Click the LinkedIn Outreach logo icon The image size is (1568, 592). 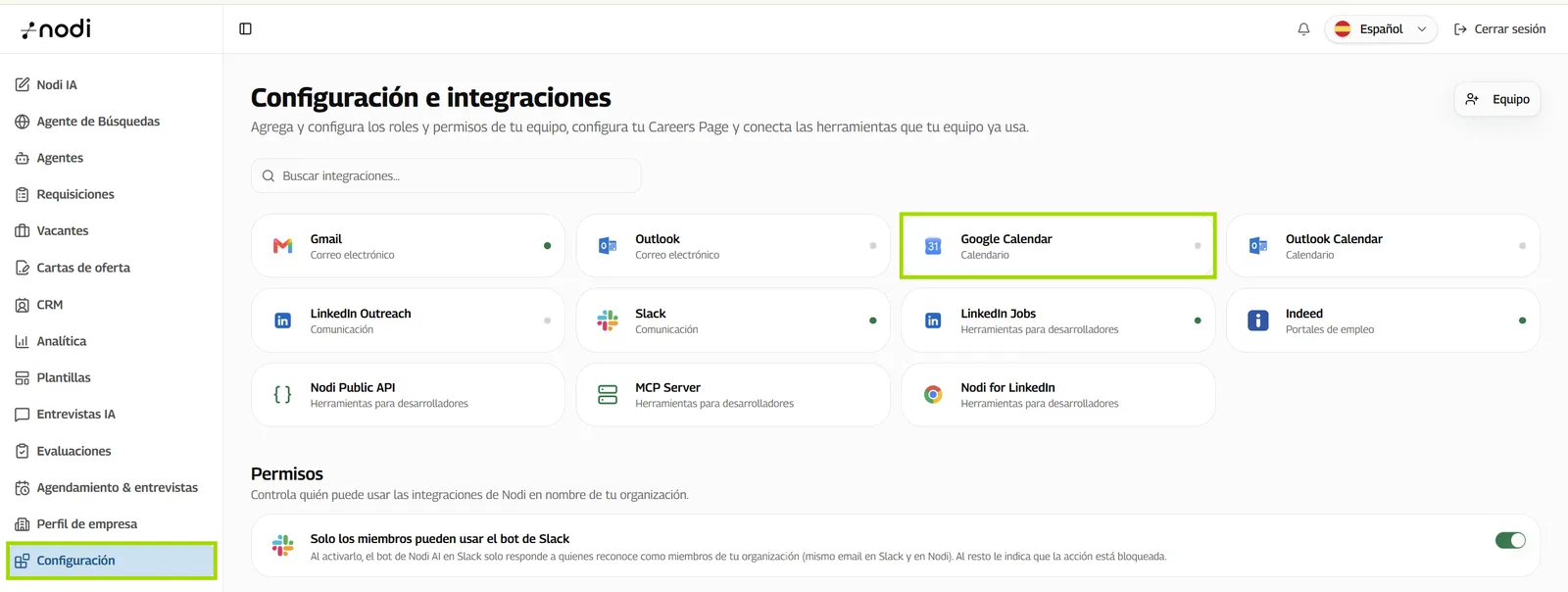point(282,321)
